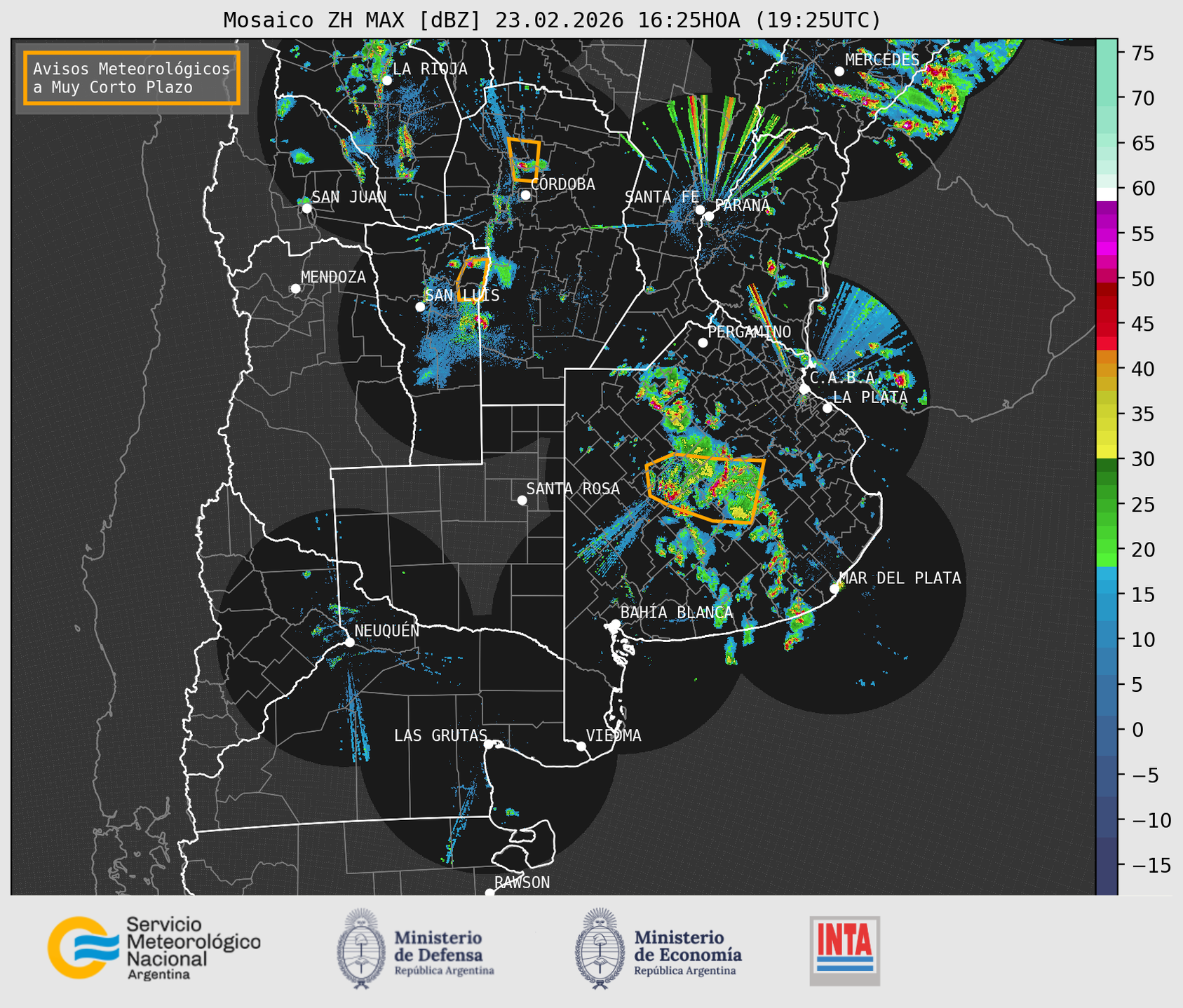
Task: Click the orange 40 dBZ color scale band
Action: (x=1107, y=369)
